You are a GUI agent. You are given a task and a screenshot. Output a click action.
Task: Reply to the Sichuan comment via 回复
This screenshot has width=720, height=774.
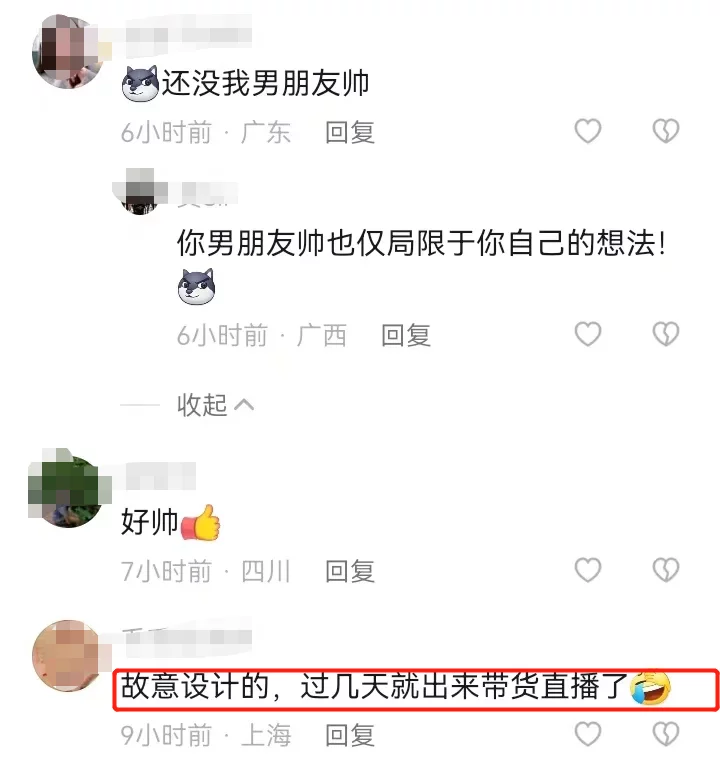pos(350,571)
